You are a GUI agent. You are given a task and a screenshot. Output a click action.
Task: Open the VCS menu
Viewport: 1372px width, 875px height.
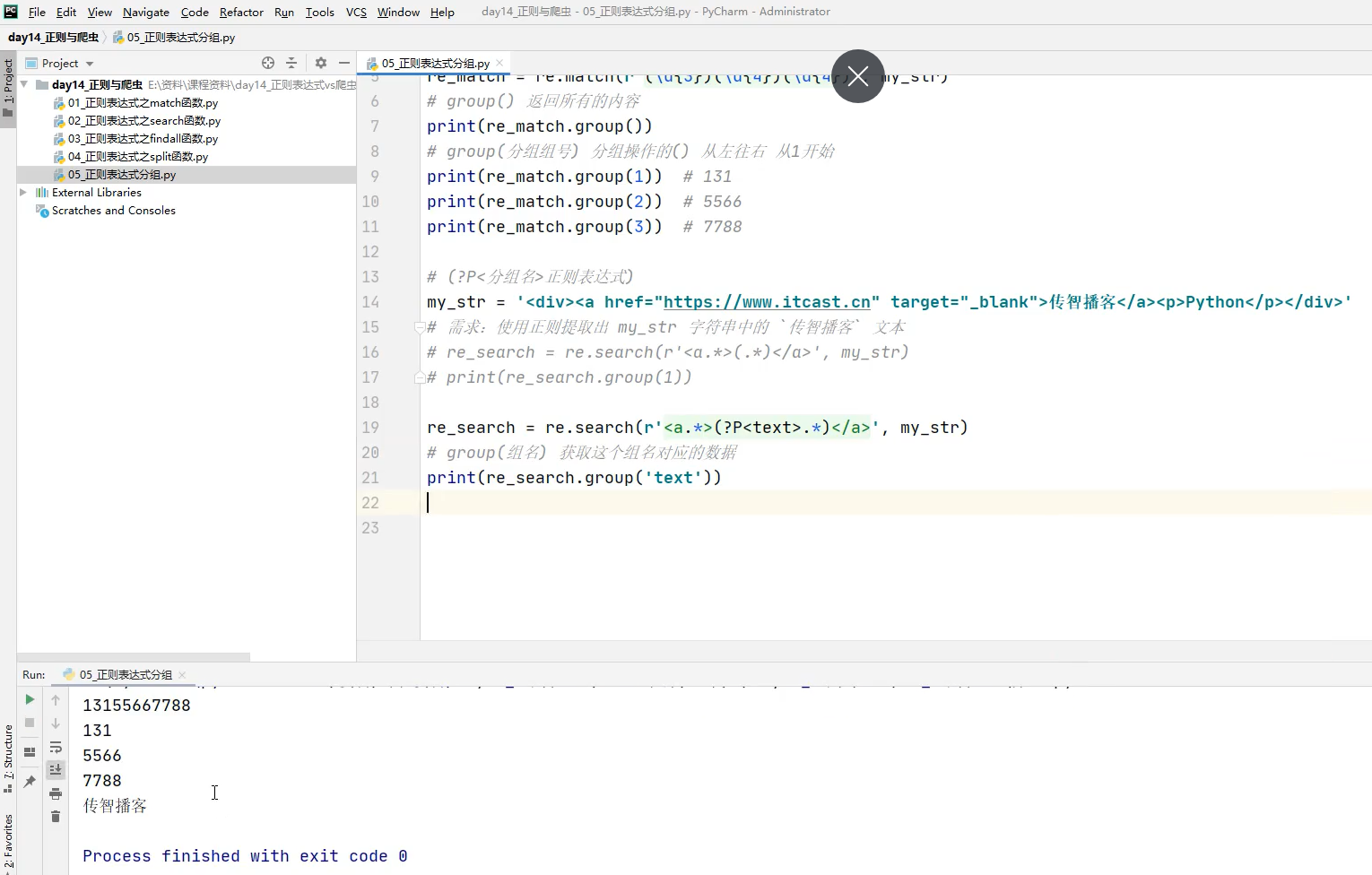point(356,12)
